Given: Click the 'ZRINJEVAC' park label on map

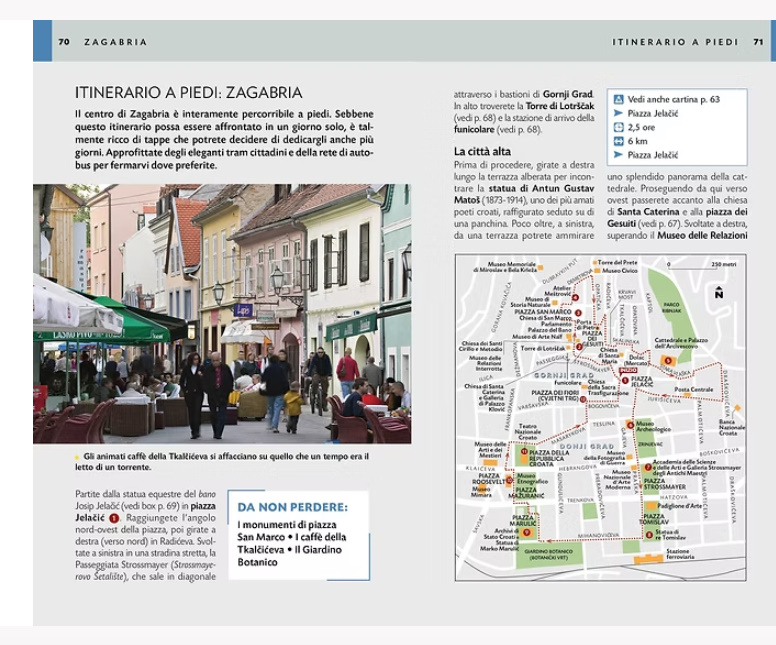Looking at the screenshot, I should pos(650,445).
